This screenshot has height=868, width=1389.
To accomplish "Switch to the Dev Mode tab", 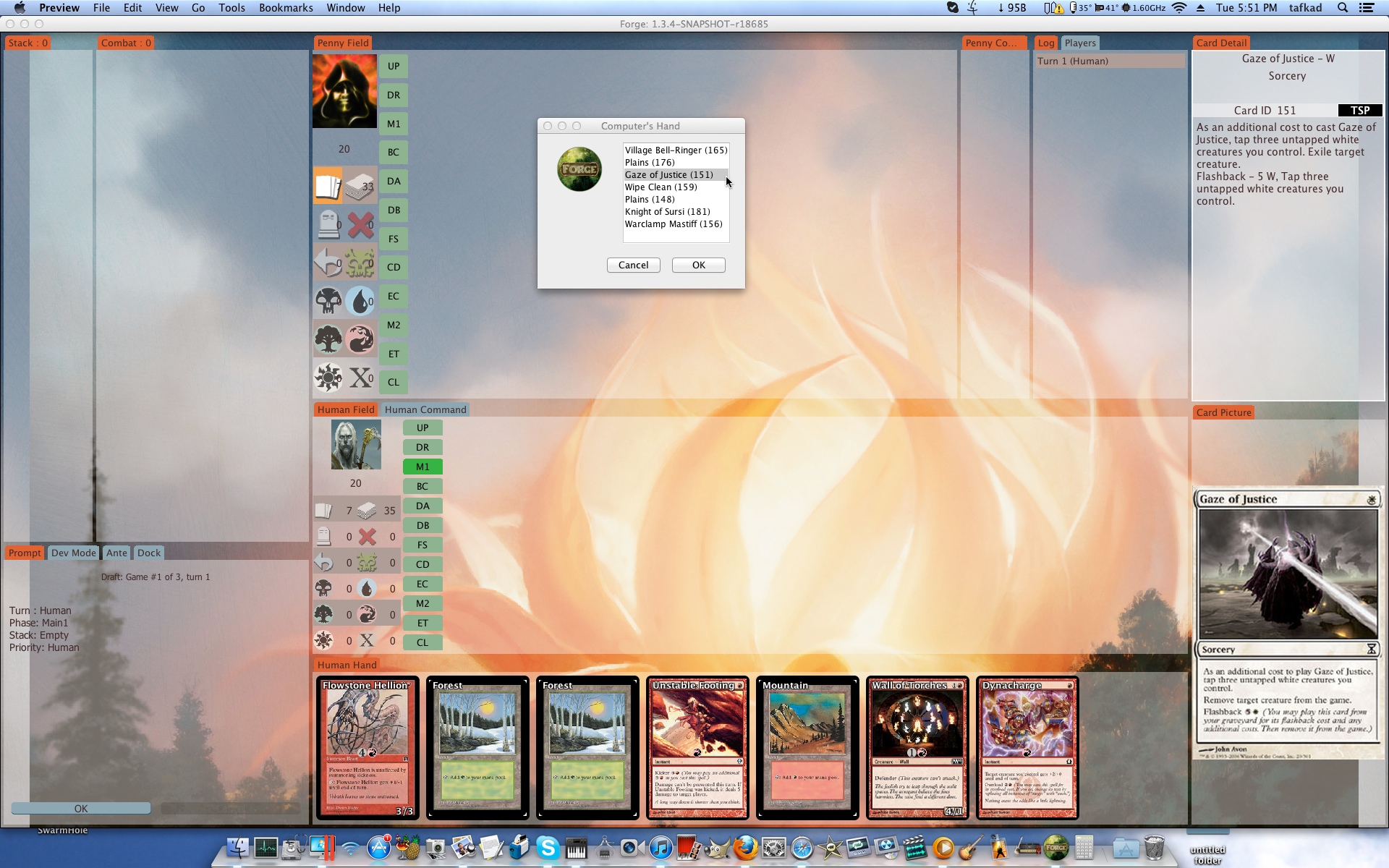I will [73, 553].
